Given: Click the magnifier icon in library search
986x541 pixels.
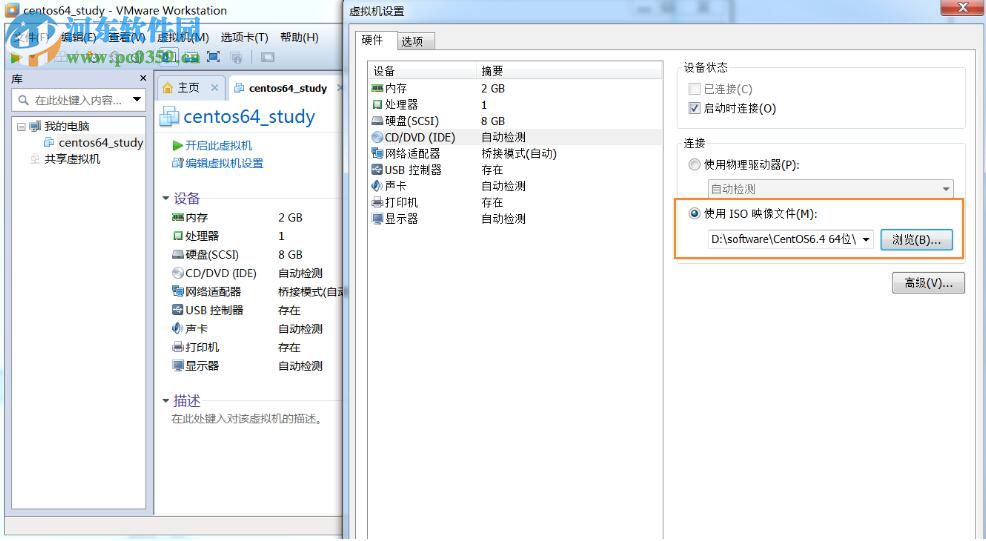Looking at the screenshot, I should click(24, 100).
